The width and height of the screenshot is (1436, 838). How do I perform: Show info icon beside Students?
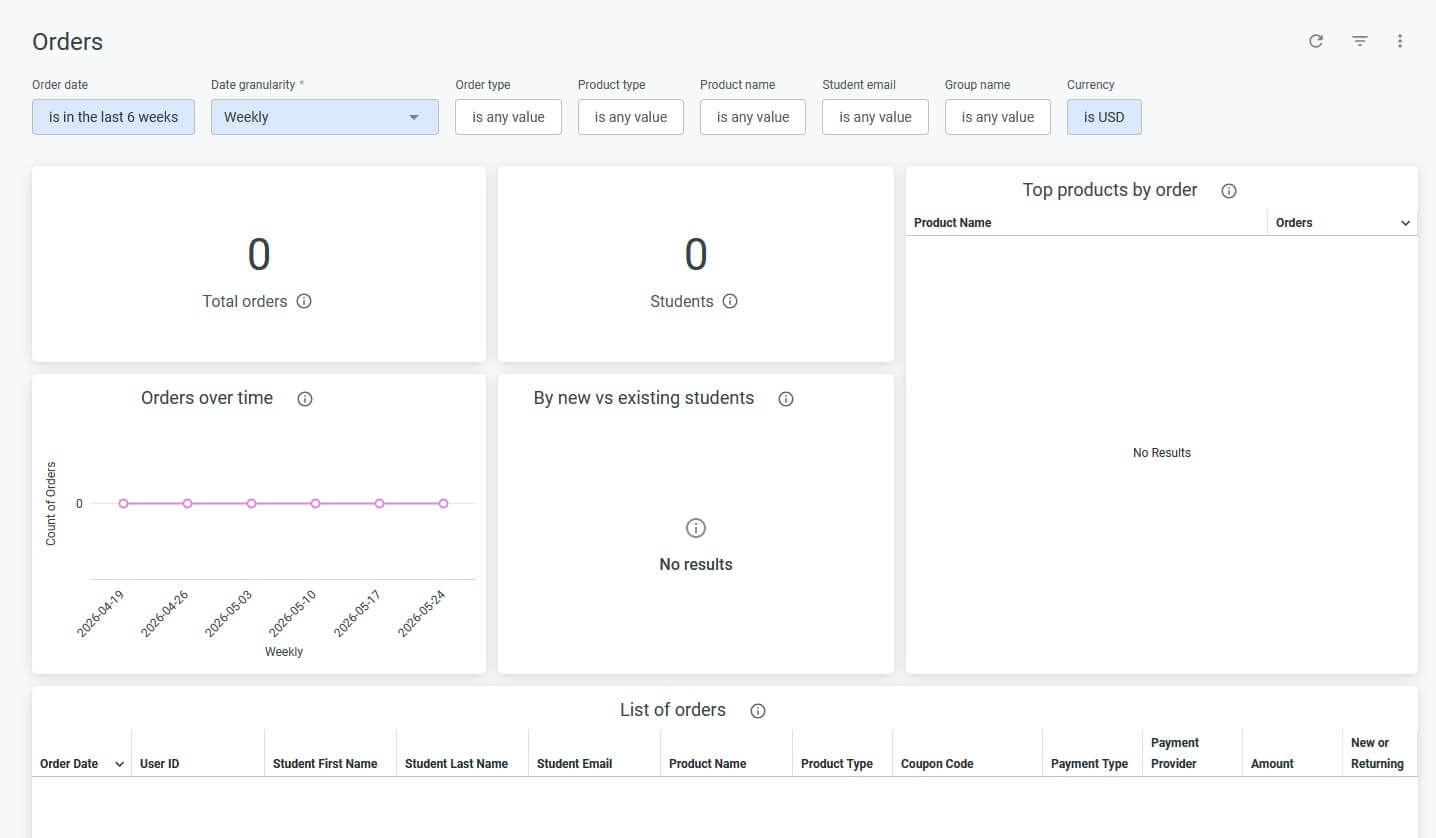pyautogui.click(x=730, y=301)
